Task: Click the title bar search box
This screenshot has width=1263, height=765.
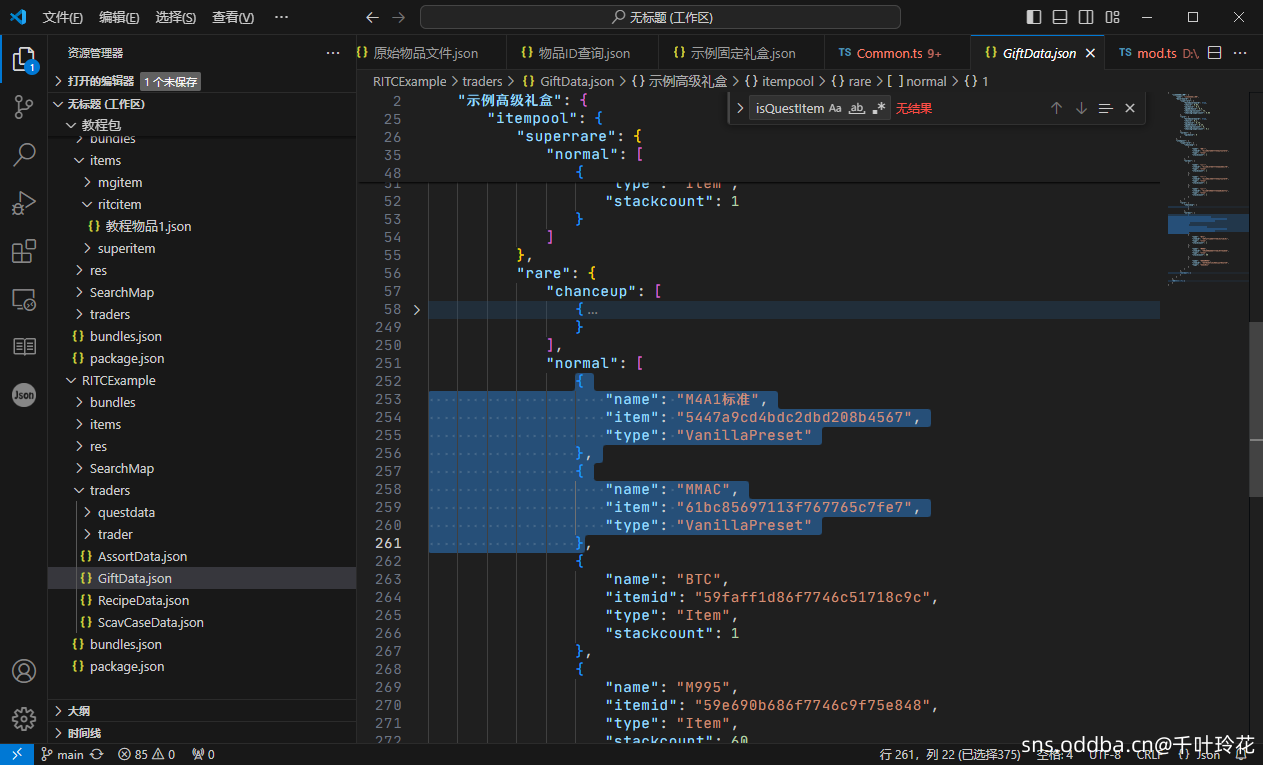Action: [660, 17]
